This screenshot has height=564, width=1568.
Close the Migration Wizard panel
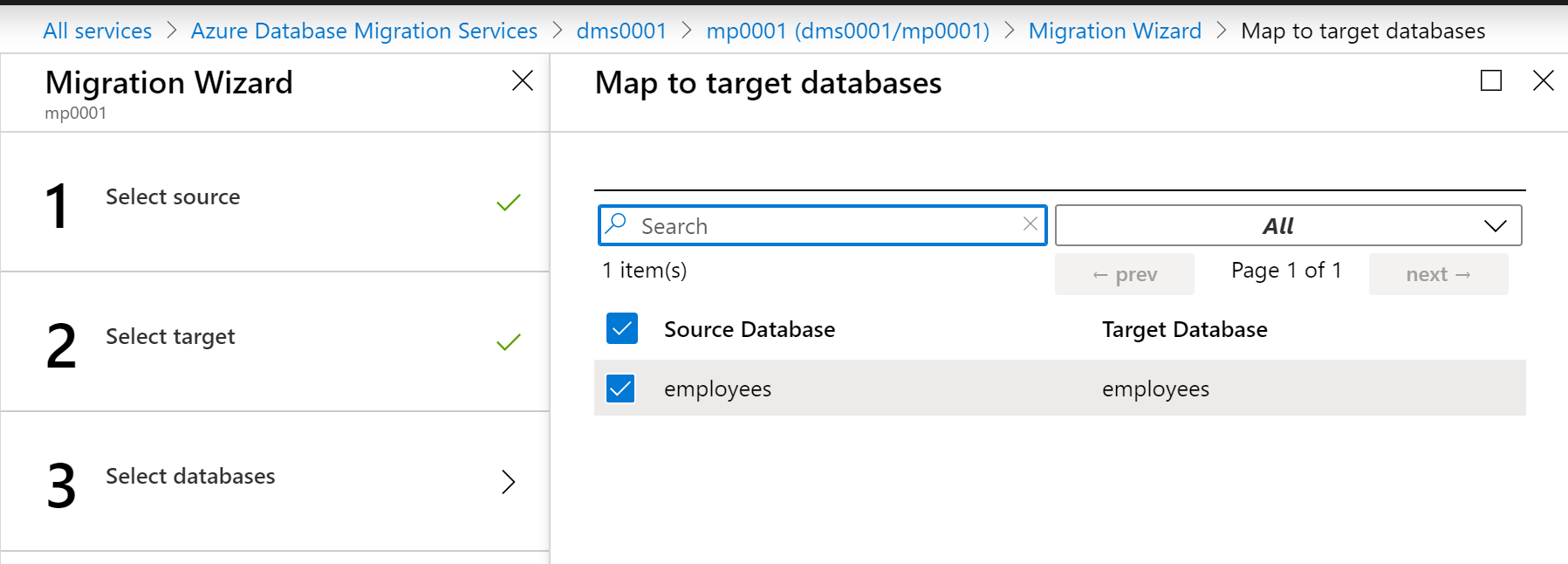click(x=522, y=81)
